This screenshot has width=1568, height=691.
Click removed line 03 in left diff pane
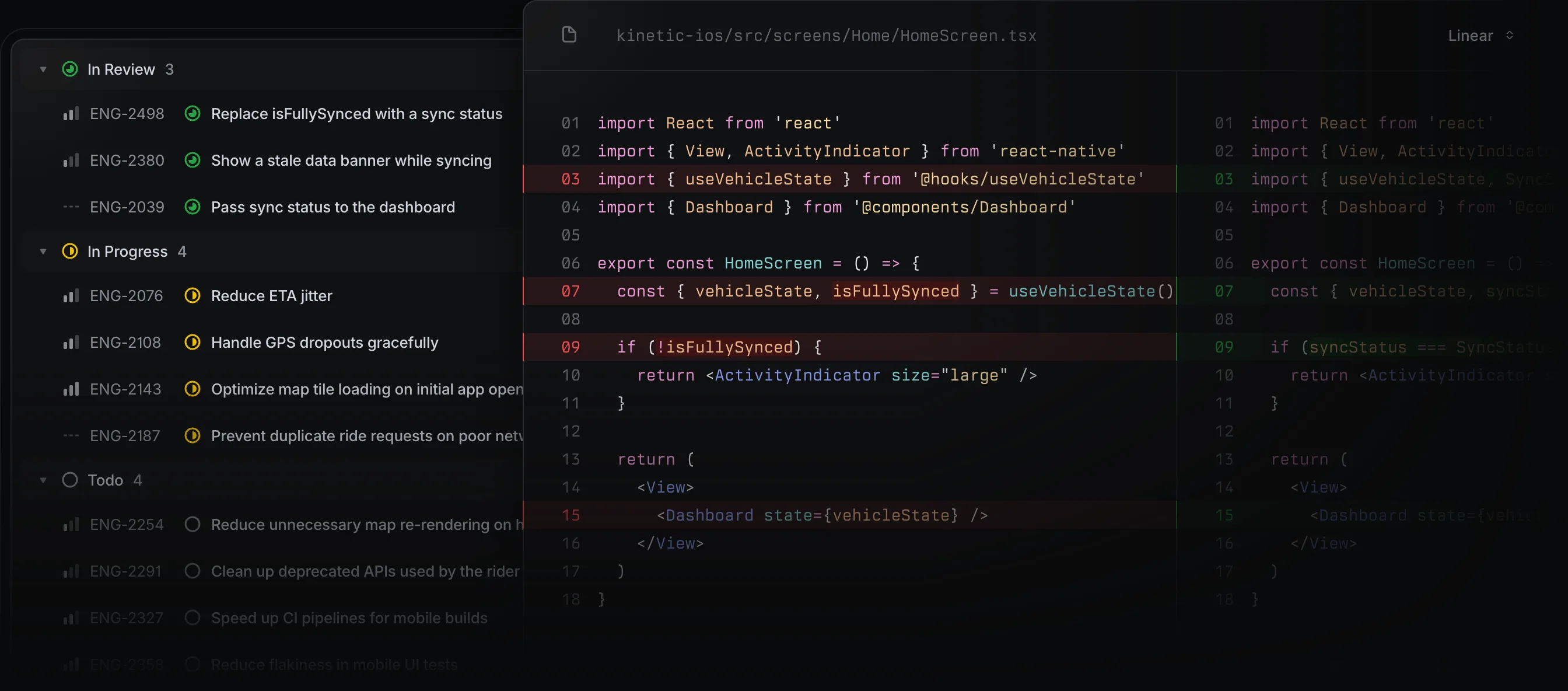(x=850, y=179)
